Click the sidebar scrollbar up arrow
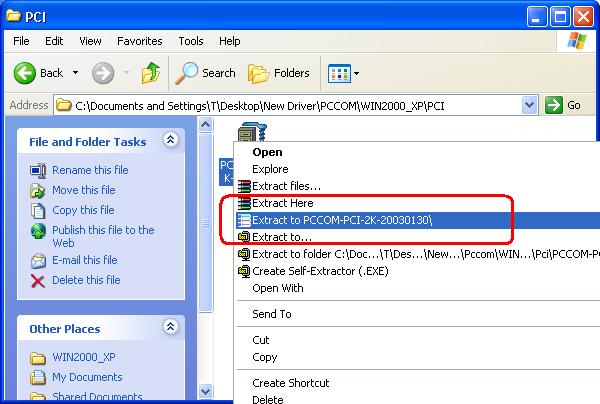 (x=205, y=125)
